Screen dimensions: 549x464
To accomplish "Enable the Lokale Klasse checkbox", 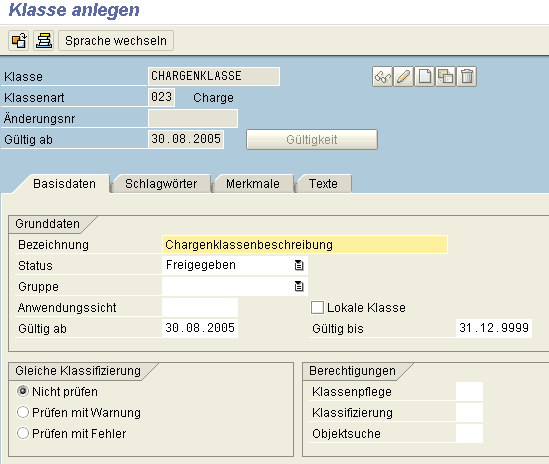I will click(x=317, y=307).
